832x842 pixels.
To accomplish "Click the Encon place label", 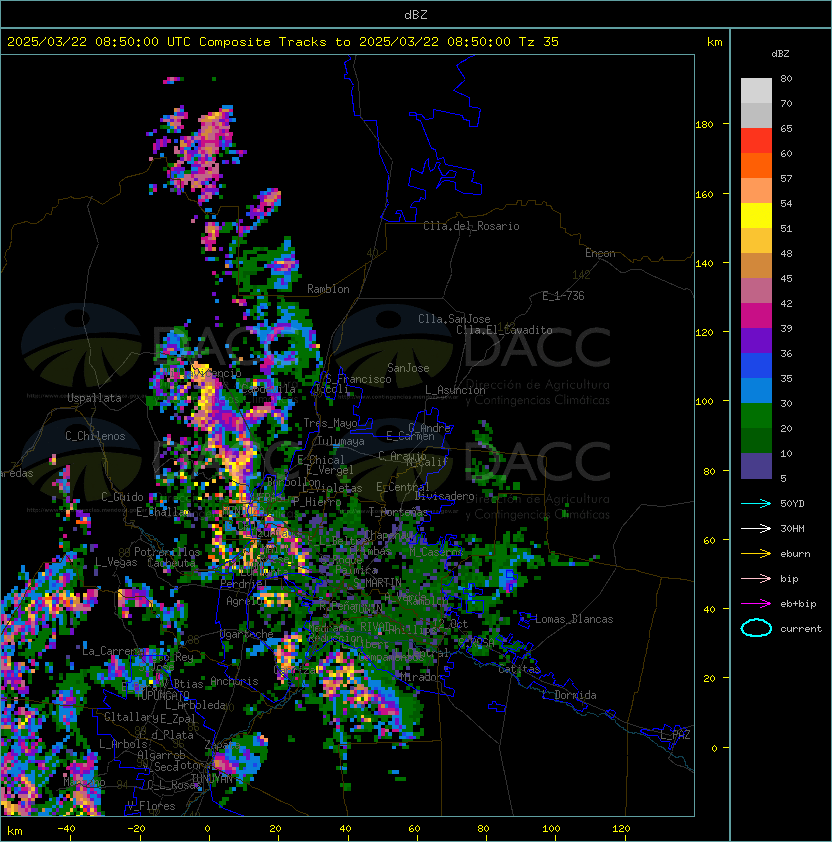I will pos(600,253).
